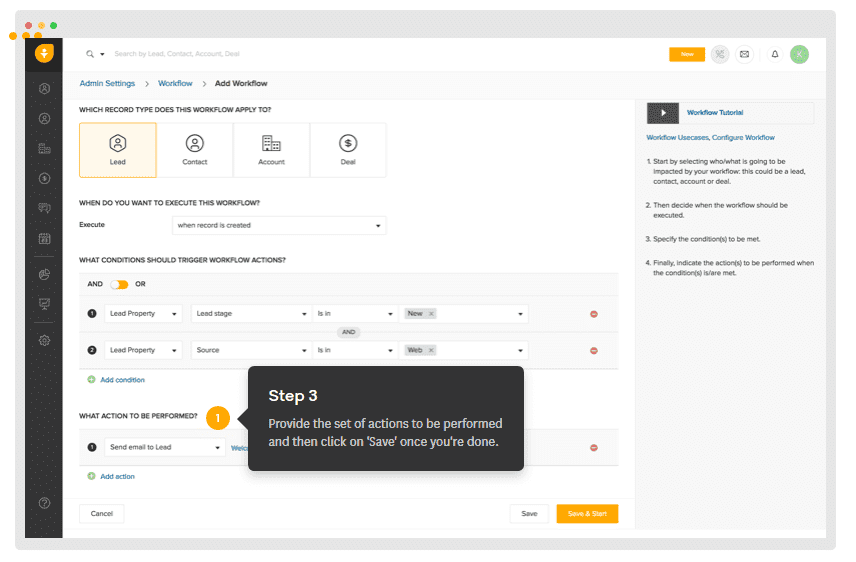The width and height of the screenshot is (856, 562).
Task: Click the Save & Start button
Action: click(587, 514)
